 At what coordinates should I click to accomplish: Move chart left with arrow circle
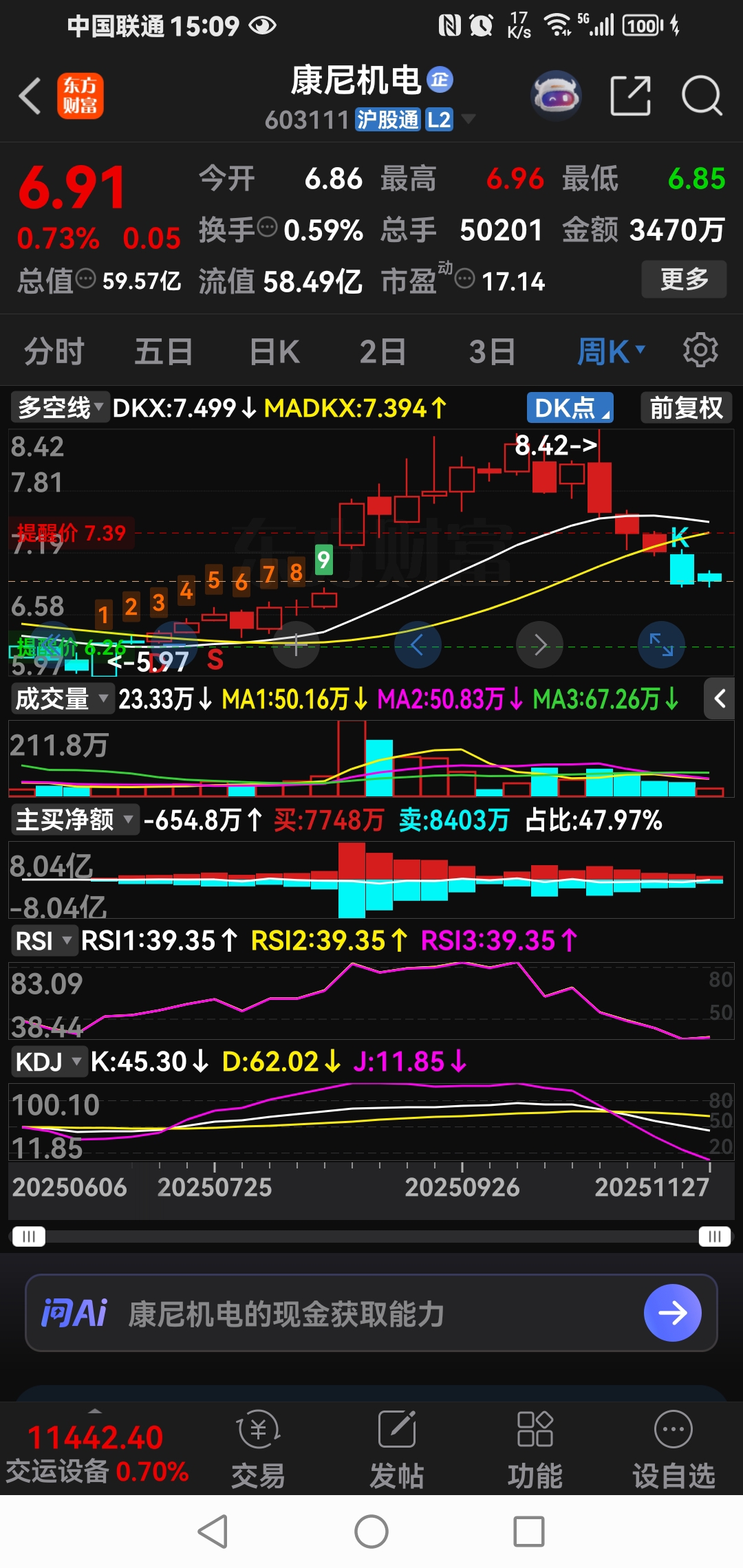point(417,645)
